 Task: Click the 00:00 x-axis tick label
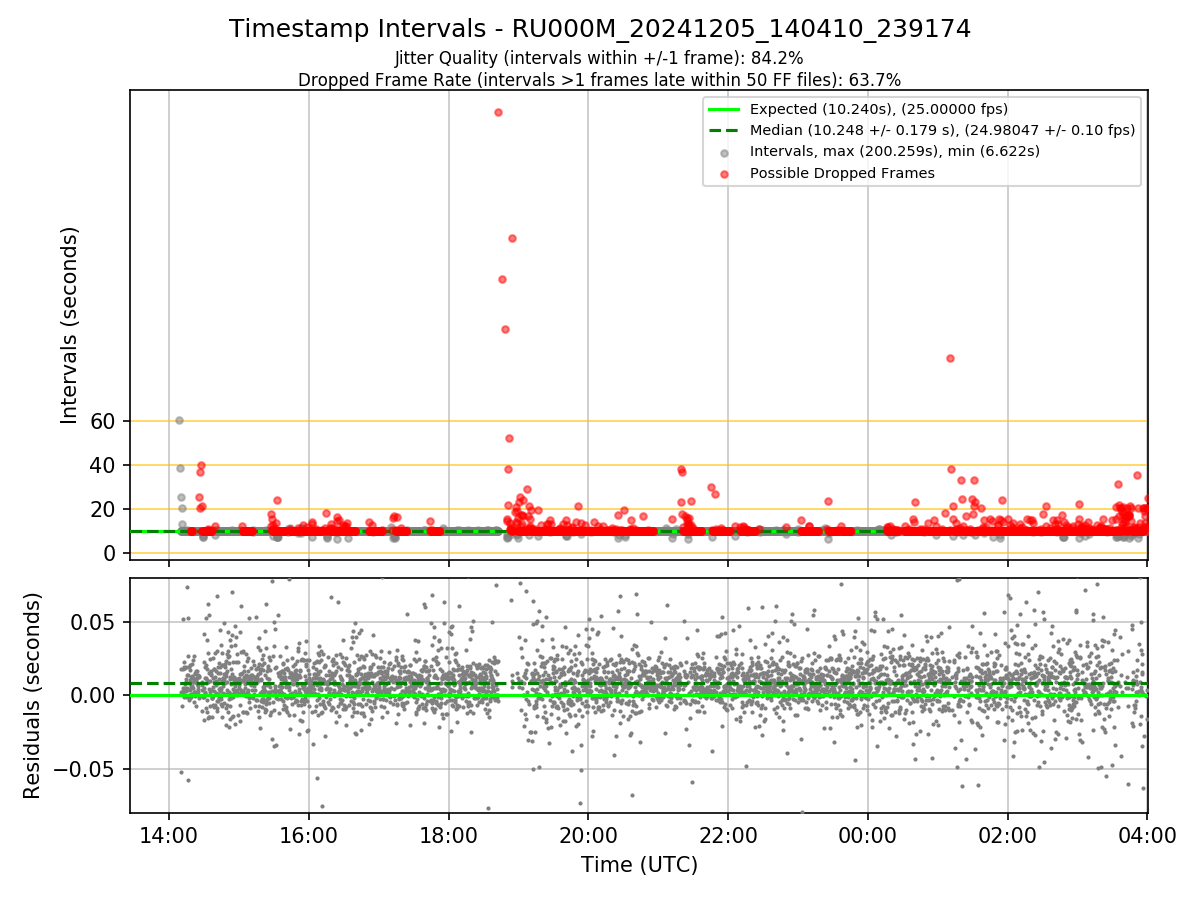(x=867, y=836)
